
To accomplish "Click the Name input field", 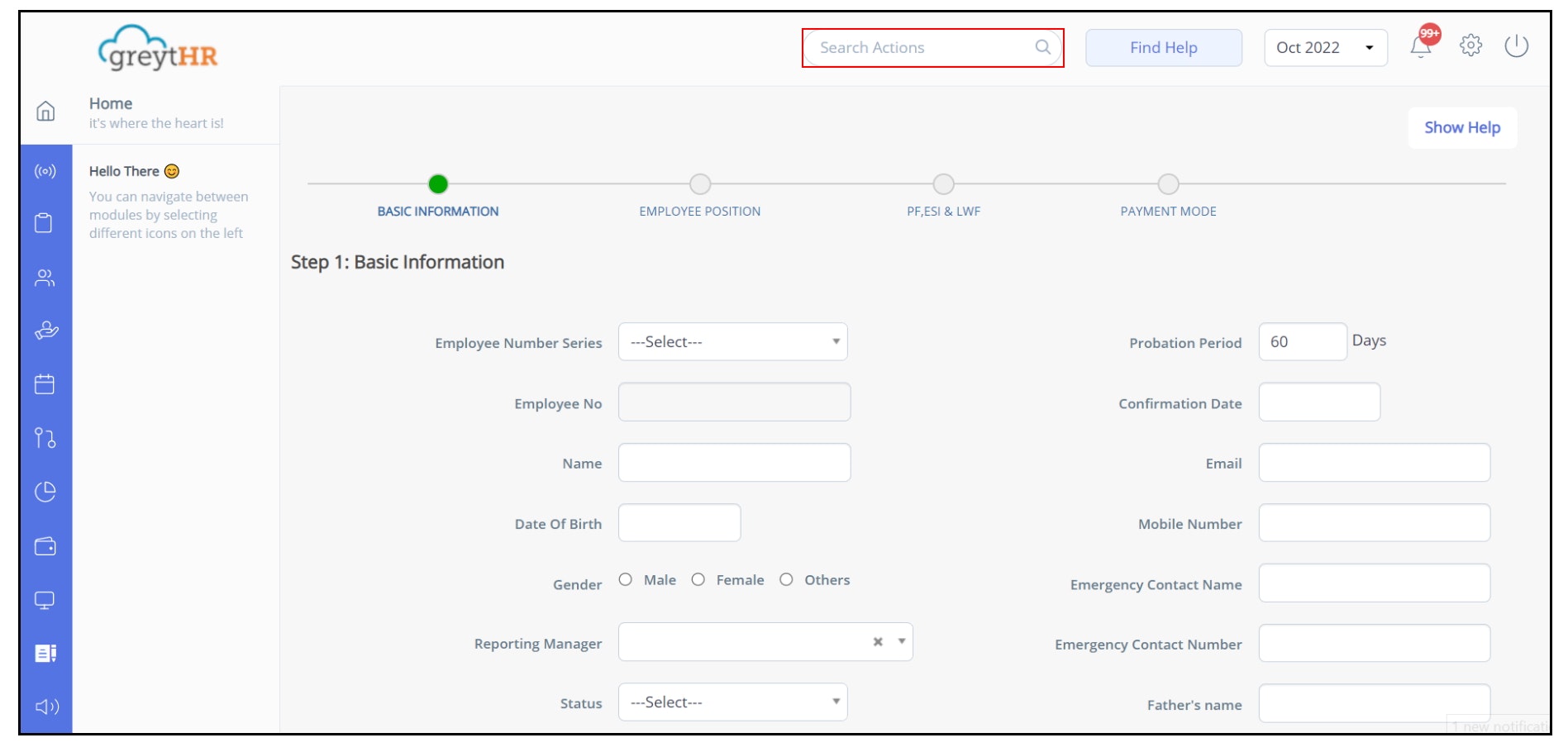I will click(x=734, y=462).
